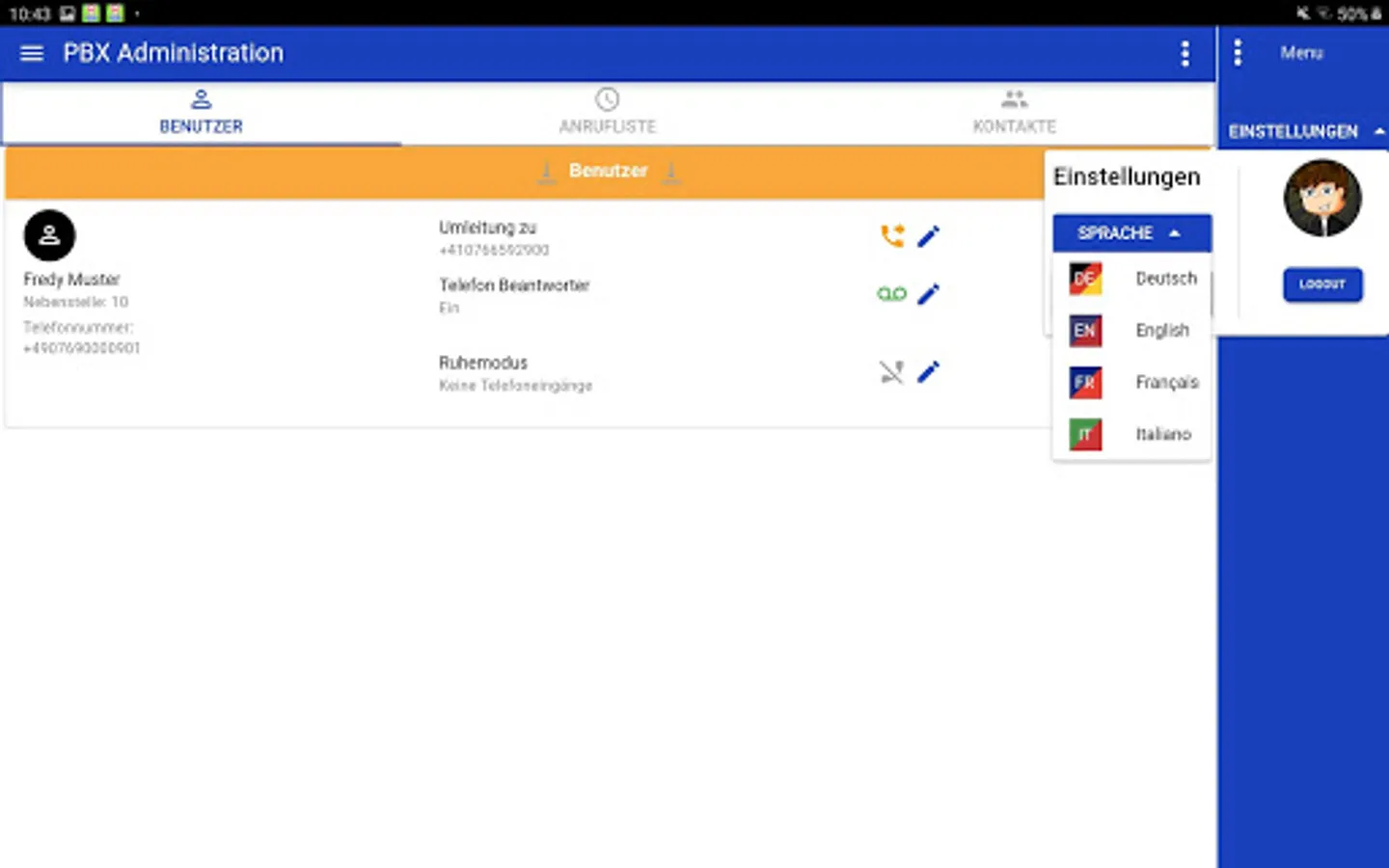This screenshot has height=868, width=1389.
Task: Click the PBX Administration title
Action: pos(174,53)
